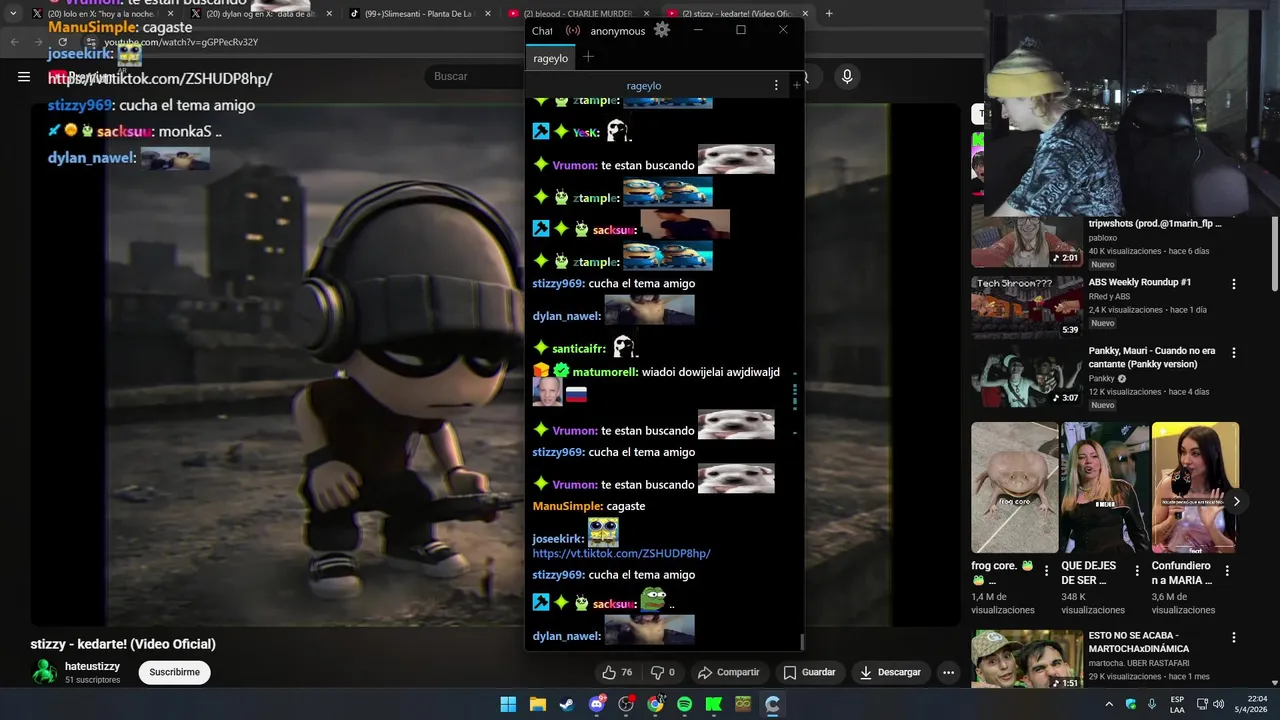Viewport: 1280px width, 720px height.
Task: Click the Descargar download button
Action: (890, 672)
